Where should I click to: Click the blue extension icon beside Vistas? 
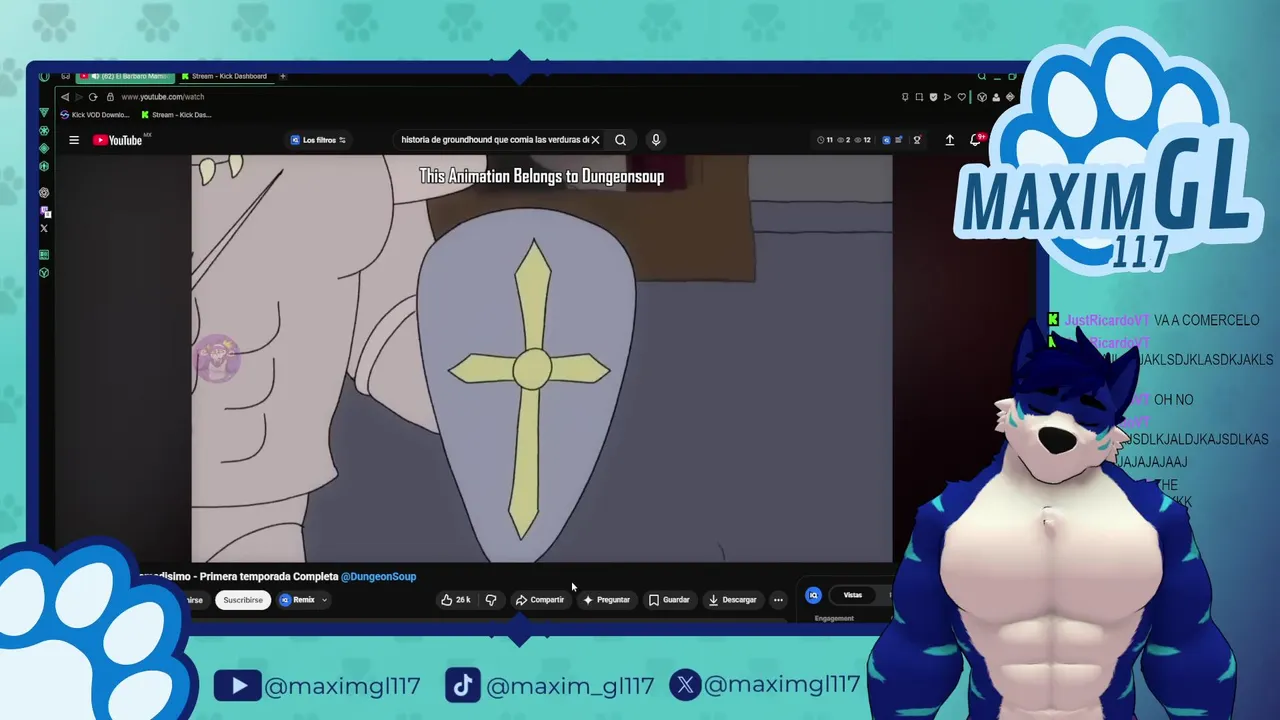[813, 595]
